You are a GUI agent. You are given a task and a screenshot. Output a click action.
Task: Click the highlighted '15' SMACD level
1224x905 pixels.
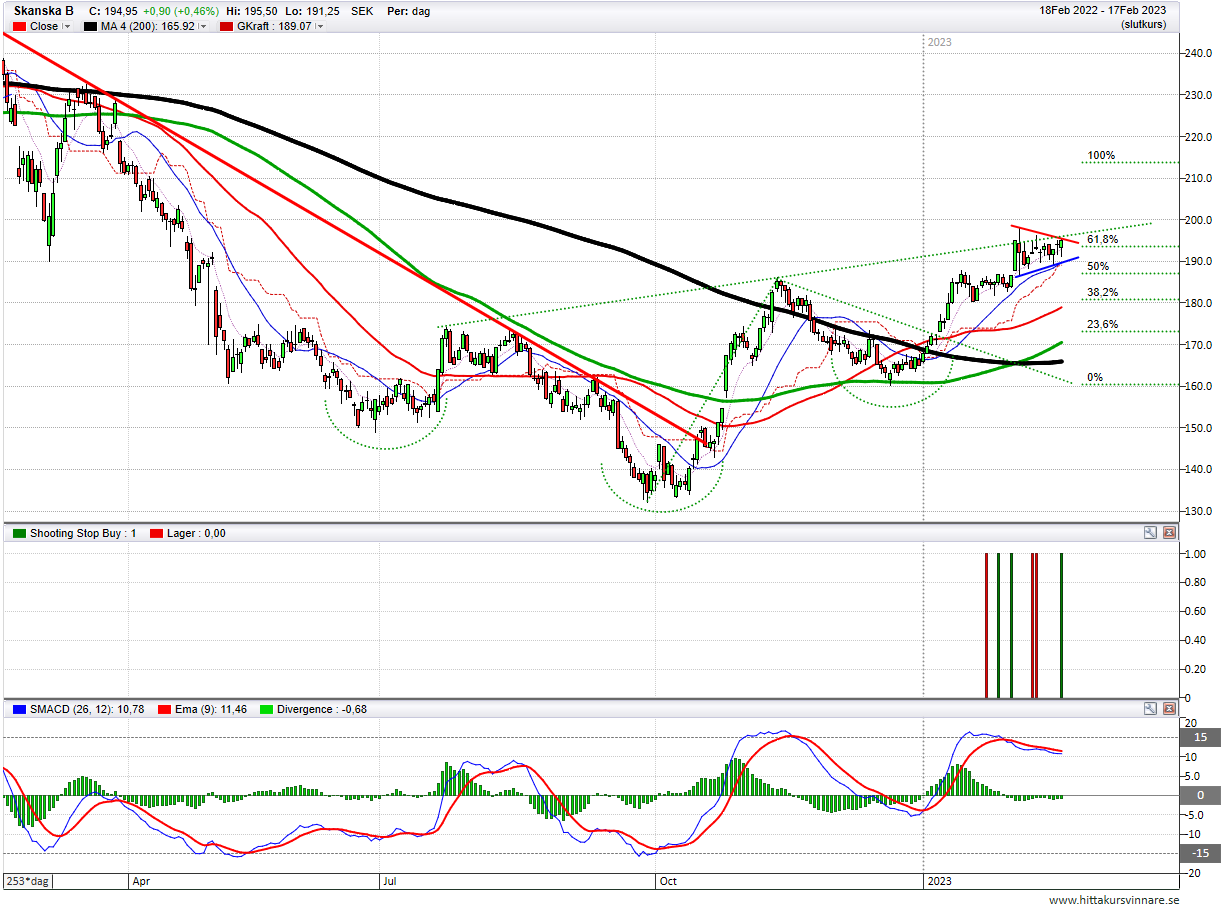[x=1200, y=738]
